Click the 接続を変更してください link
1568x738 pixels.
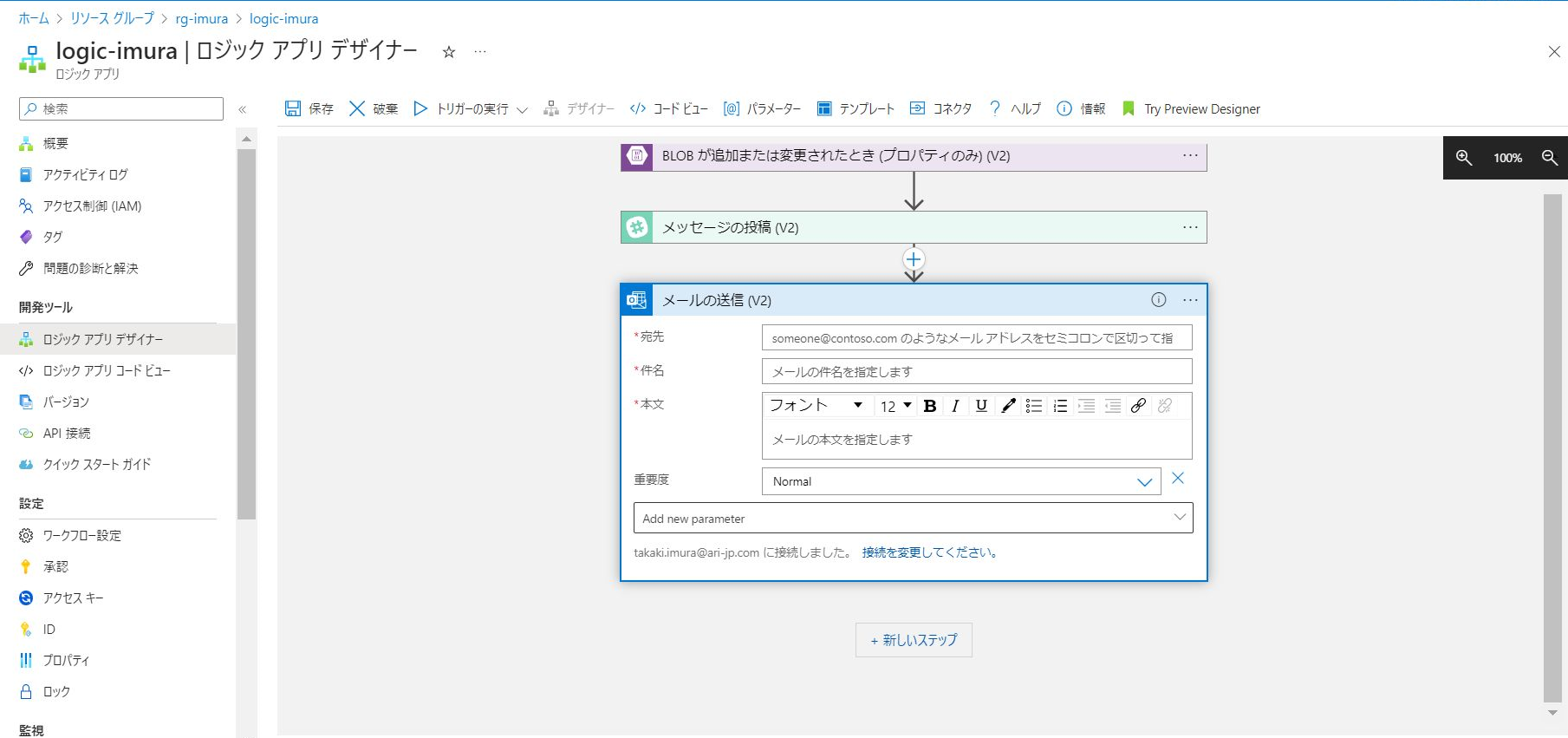coord(929,552)
